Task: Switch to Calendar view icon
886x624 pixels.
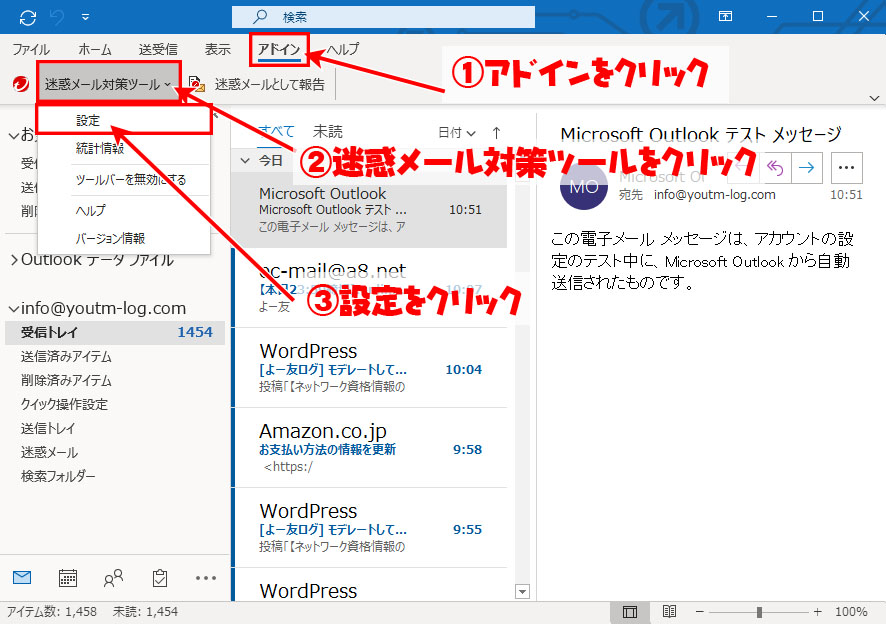Action: click(x=68, y=578)
